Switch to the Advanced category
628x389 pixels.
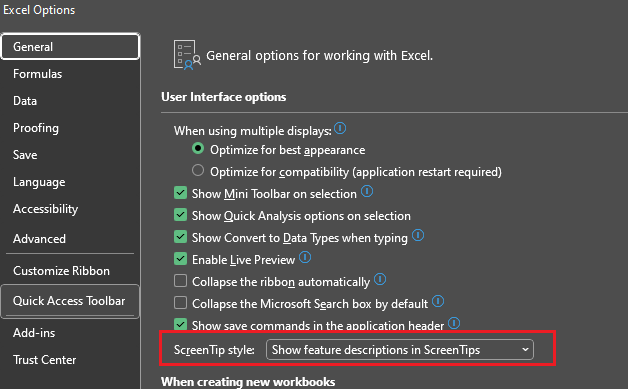70,239
